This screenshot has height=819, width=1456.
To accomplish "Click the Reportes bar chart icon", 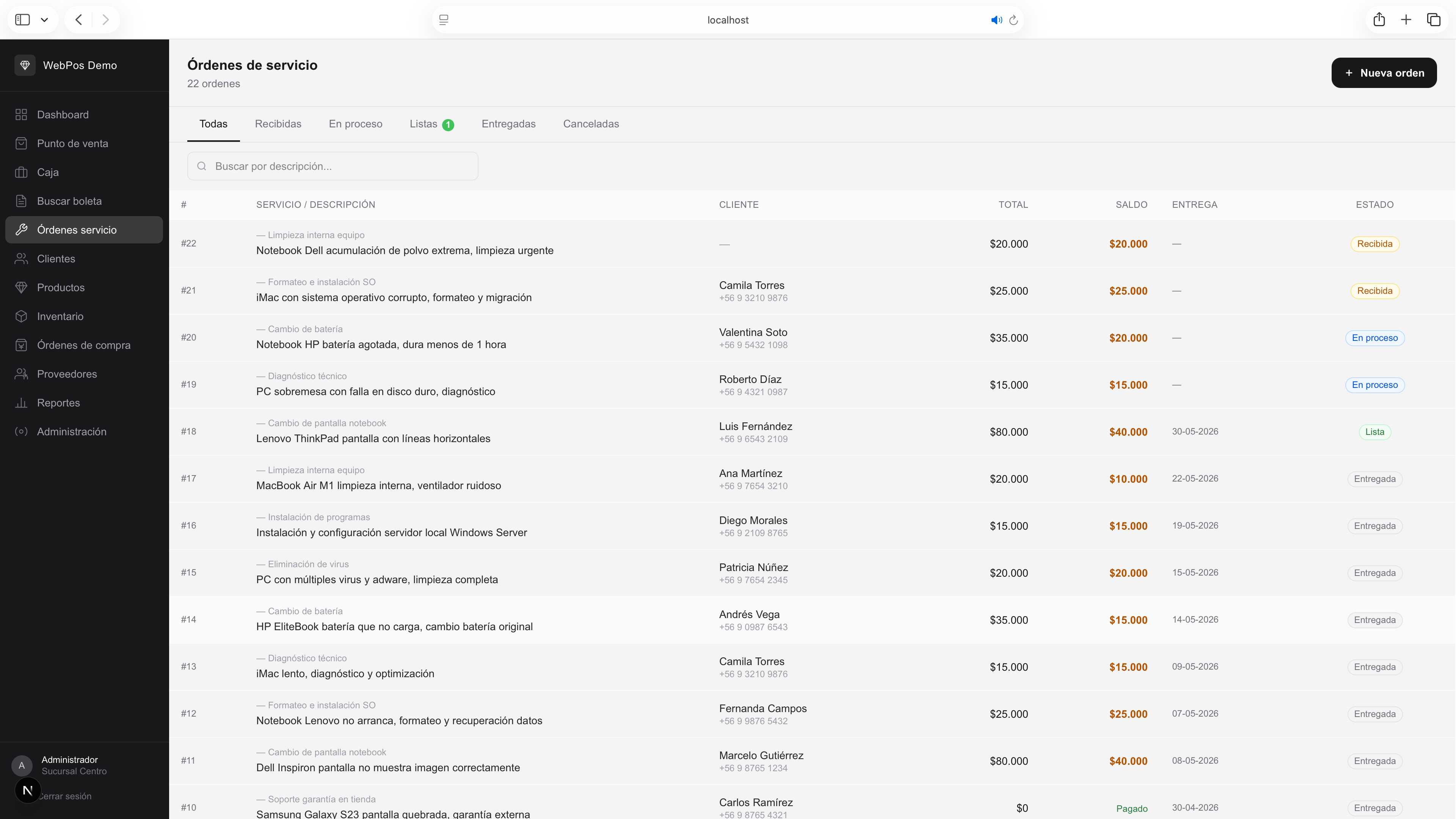I will pos(22,403).
